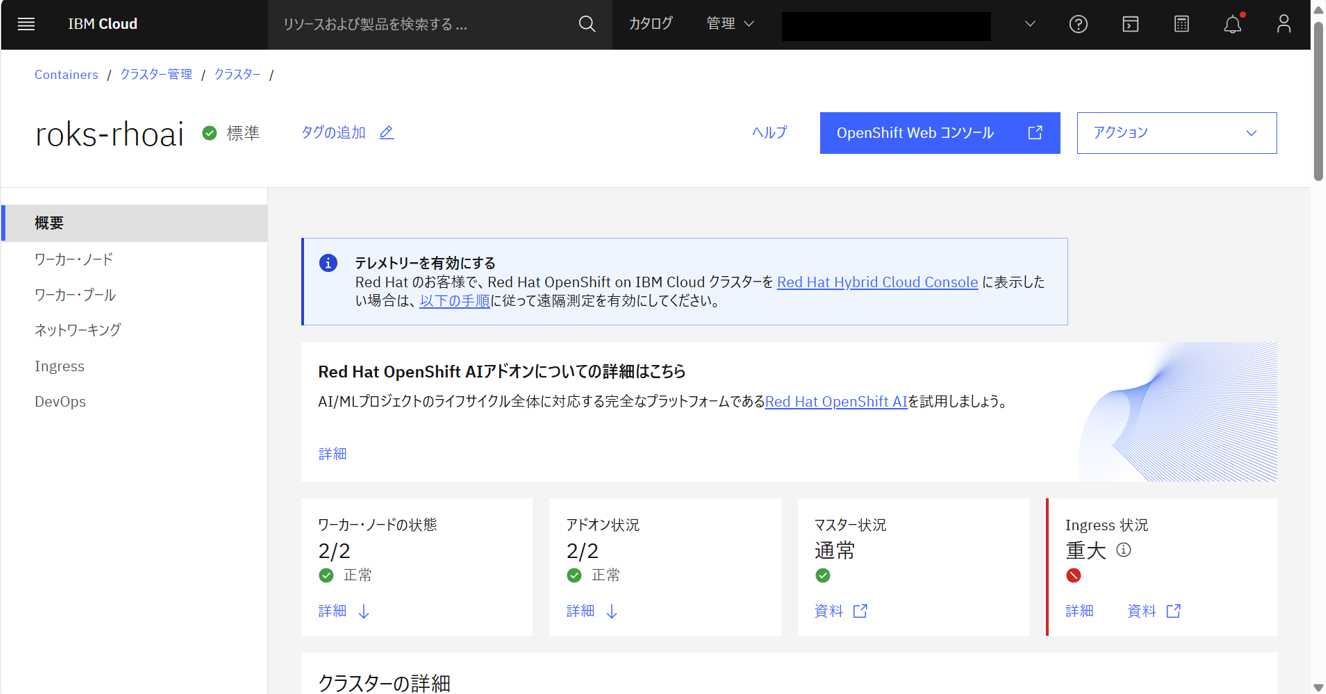Expand the 管理 dropdown menu

click(x=730, y=24)
